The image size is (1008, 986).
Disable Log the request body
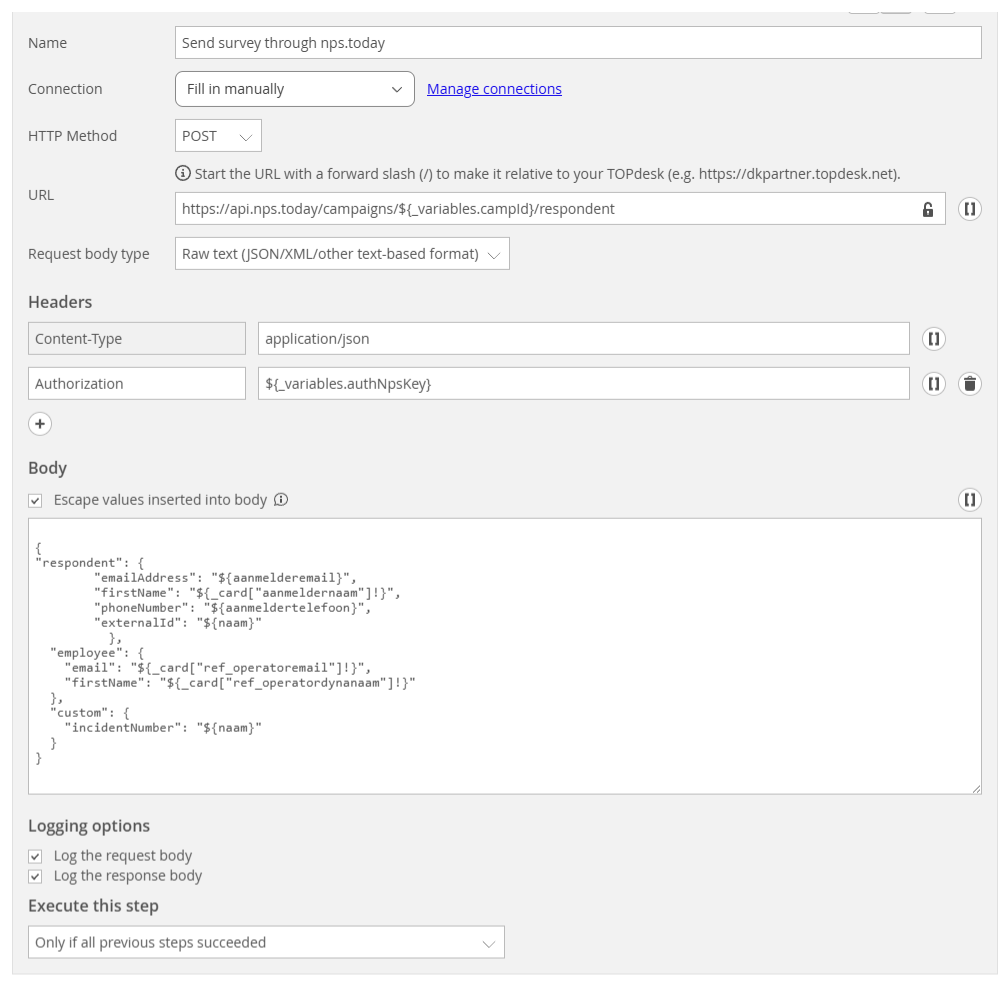click(x=35, y=856)
